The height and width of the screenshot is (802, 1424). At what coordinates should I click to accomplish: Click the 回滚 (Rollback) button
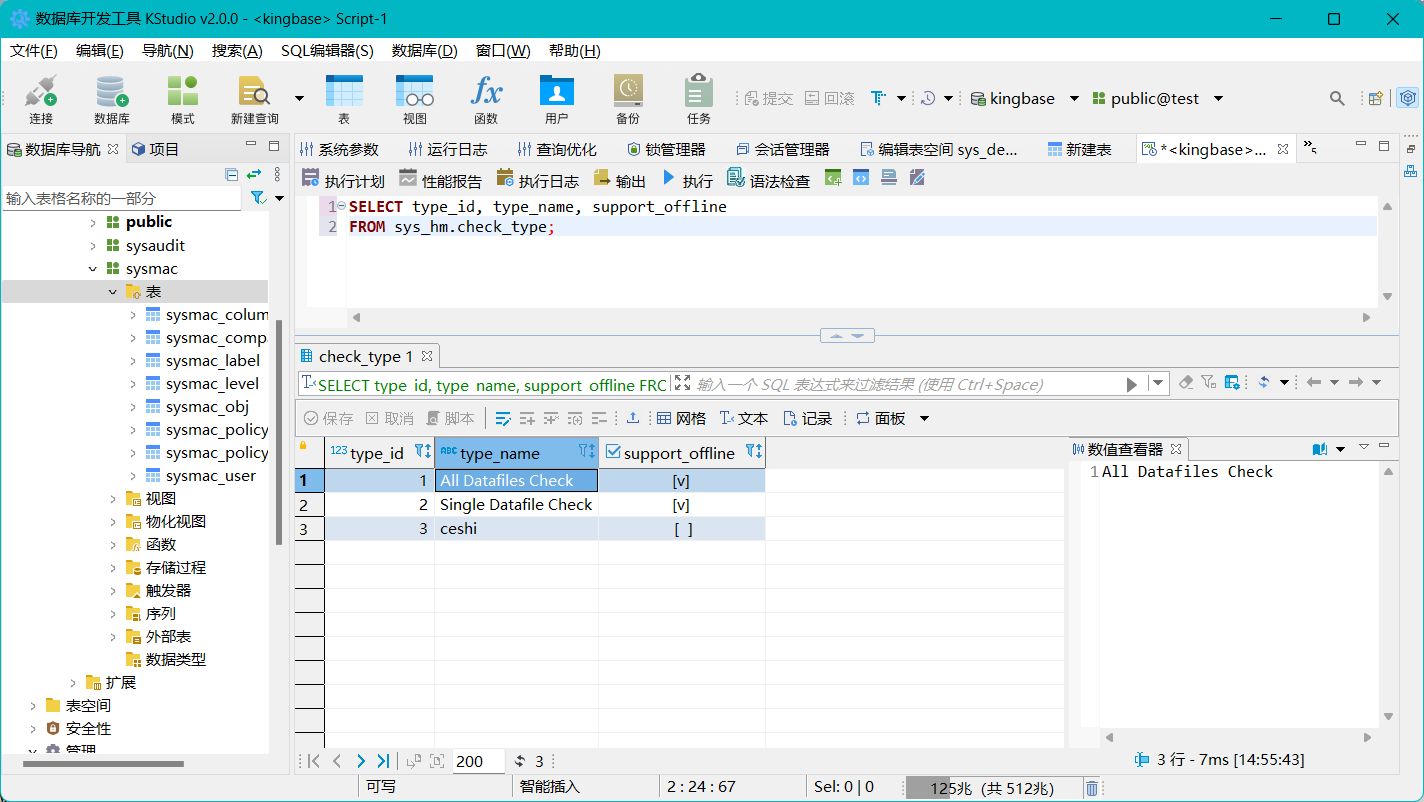(830, 98)
